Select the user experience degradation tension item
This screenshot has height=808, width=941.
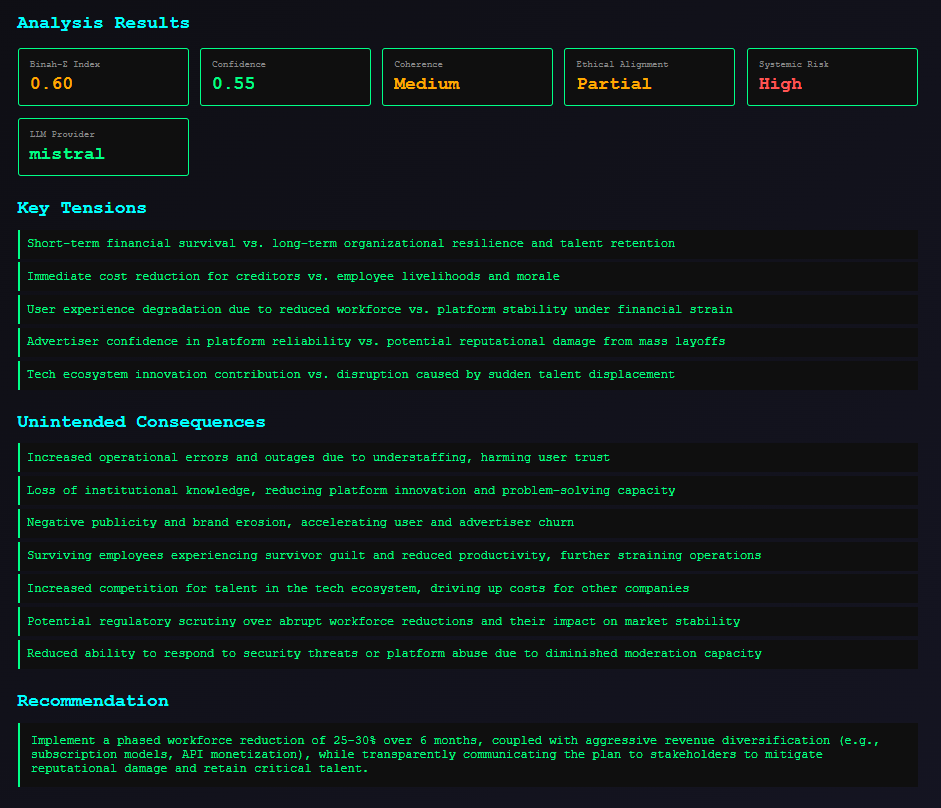click(379, 309)
